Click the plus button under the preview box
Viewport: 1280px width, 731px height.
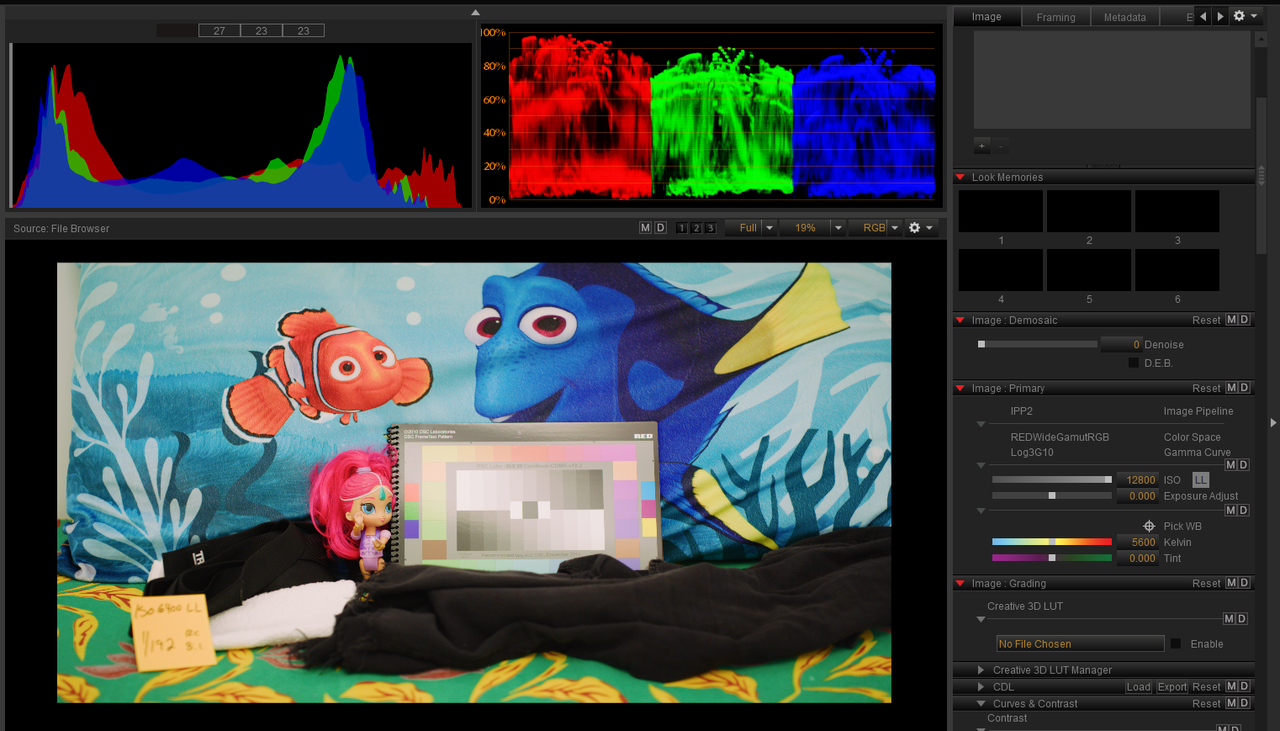(982, 146)
